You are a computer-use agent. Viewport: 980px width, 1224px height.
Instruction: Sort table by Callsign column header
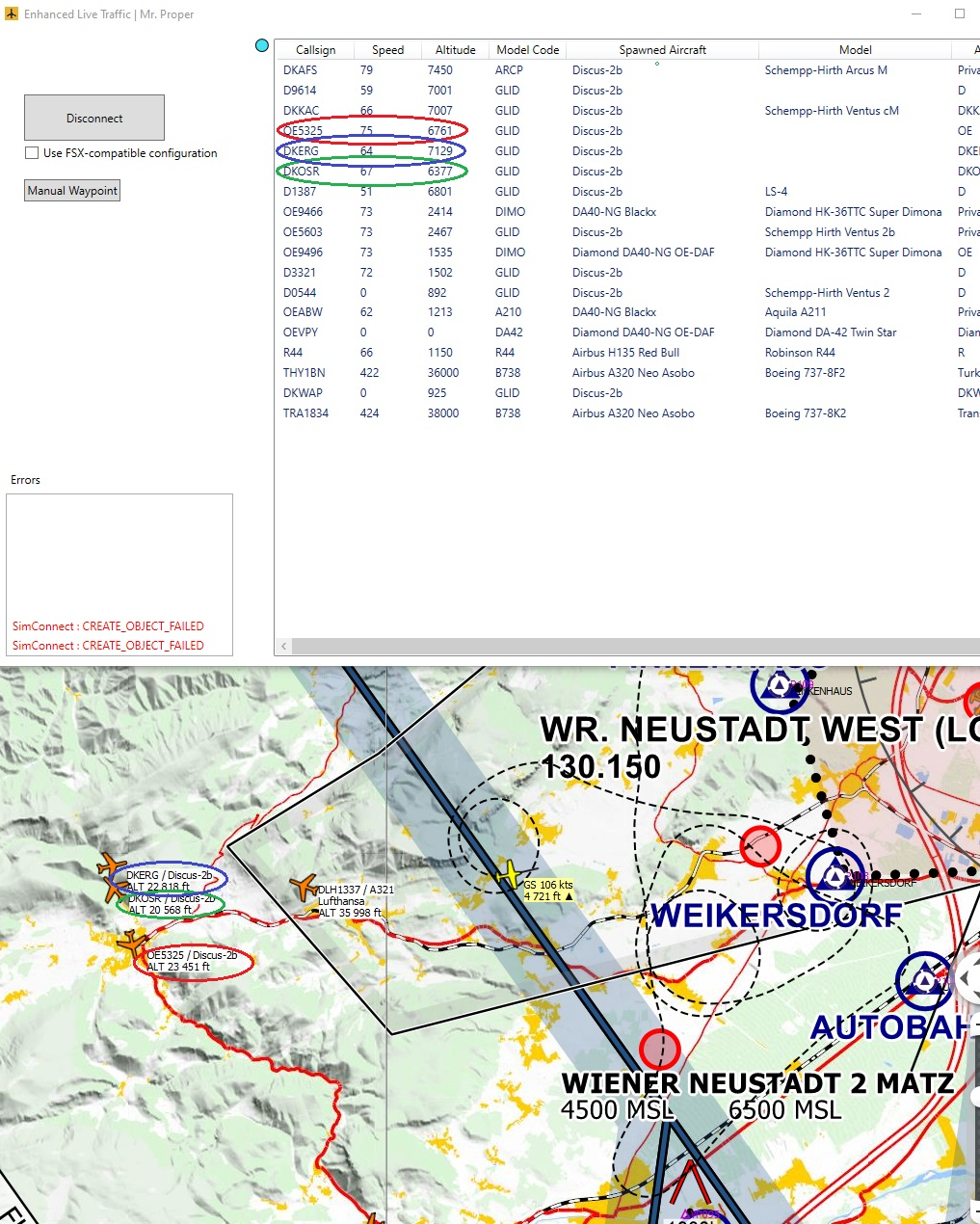(x=315, y=50)
